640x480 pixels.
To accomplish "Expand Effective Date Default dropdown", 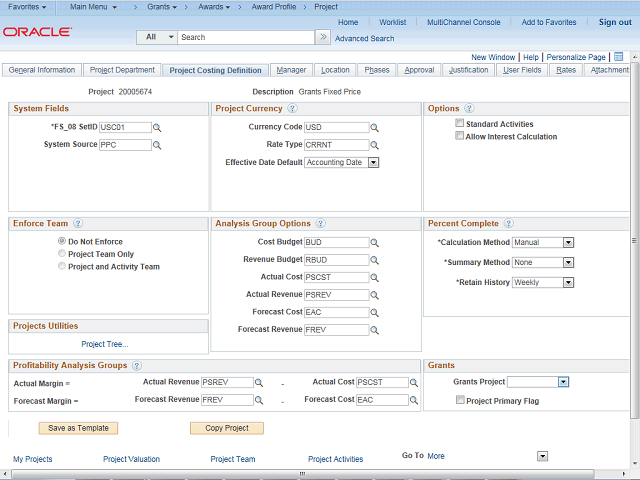I will pyautogui.click(x=373, y=162).
